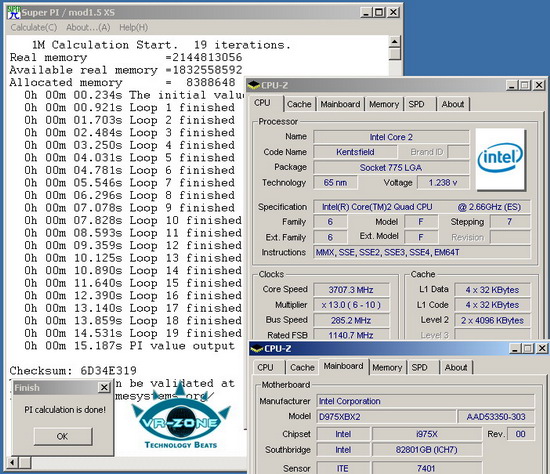Open the About...(A) menu in Super PI

click(88, 27)
